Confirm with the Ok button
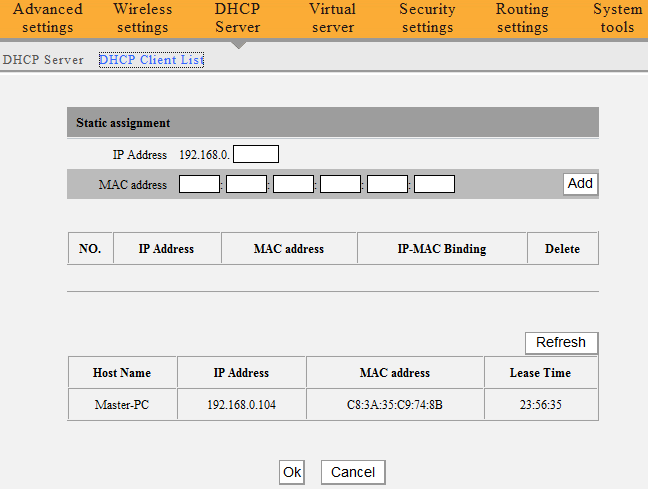 pos(292,472)
